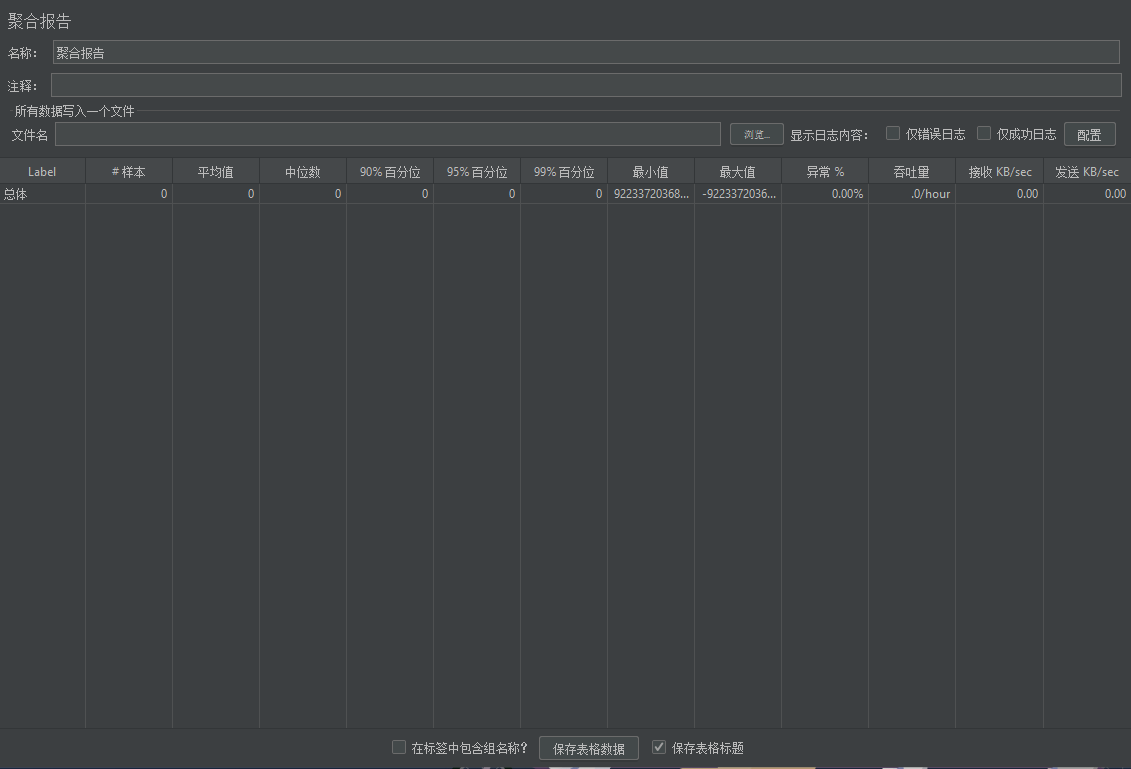Click the 发送 KB/sec column header
Viewport: 1131px width, 769px height.
pos(1087,172)
